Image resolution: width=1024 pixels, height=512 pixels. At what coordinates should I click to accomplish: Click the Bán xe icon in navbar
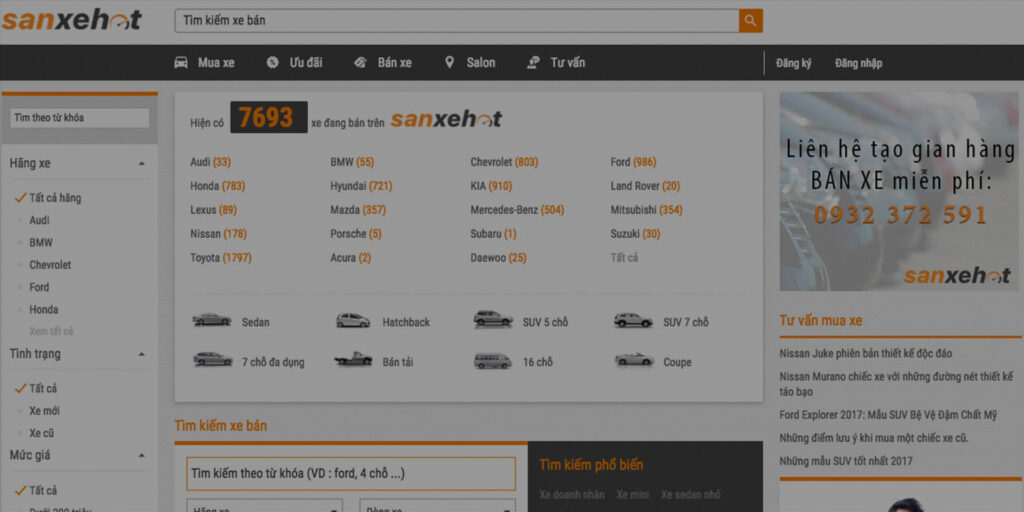point(360,63)
